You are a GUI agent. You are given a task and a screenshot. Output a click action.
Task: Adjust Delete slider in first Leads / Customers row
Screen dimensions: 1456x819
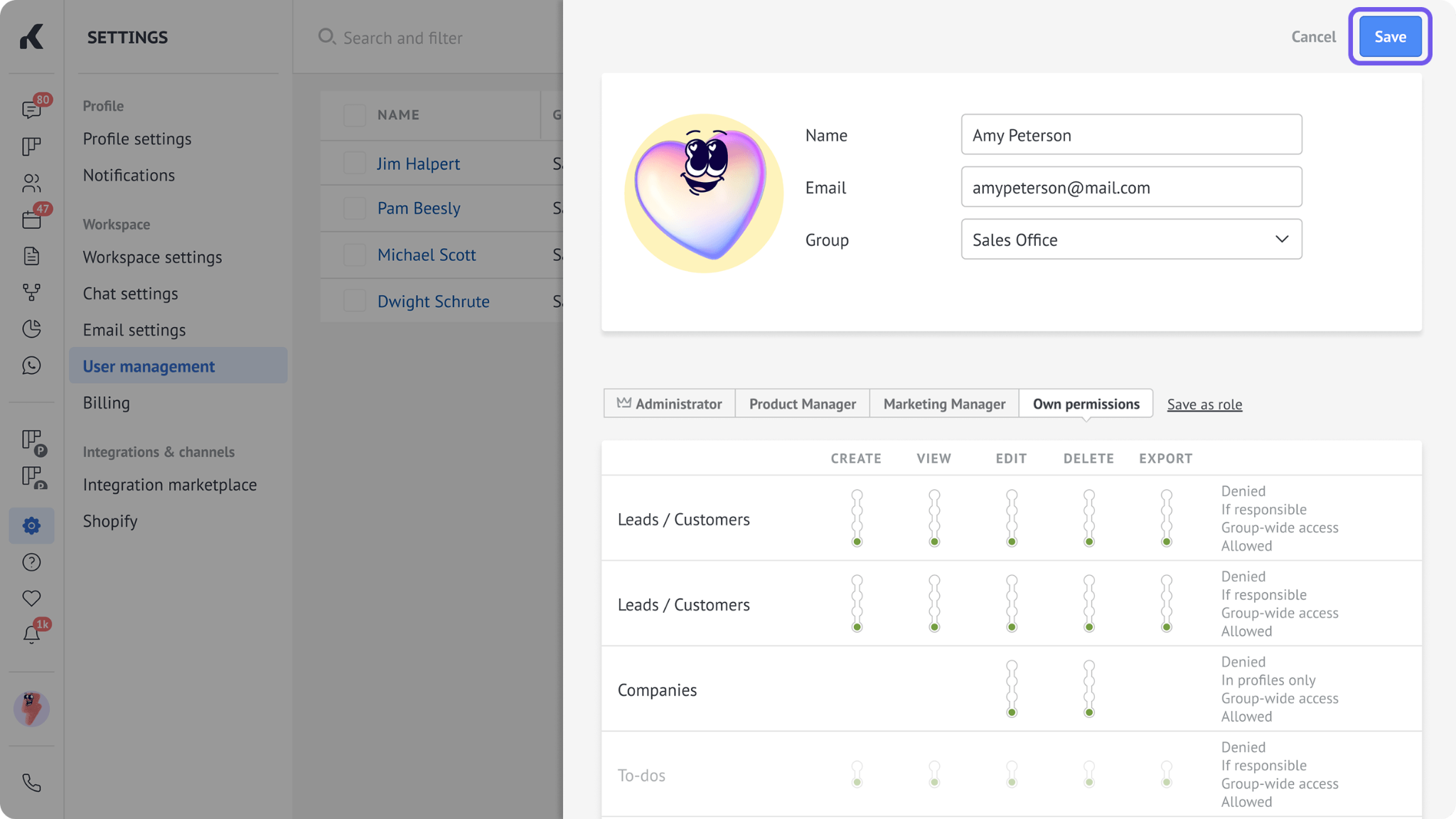point(1088,518)
